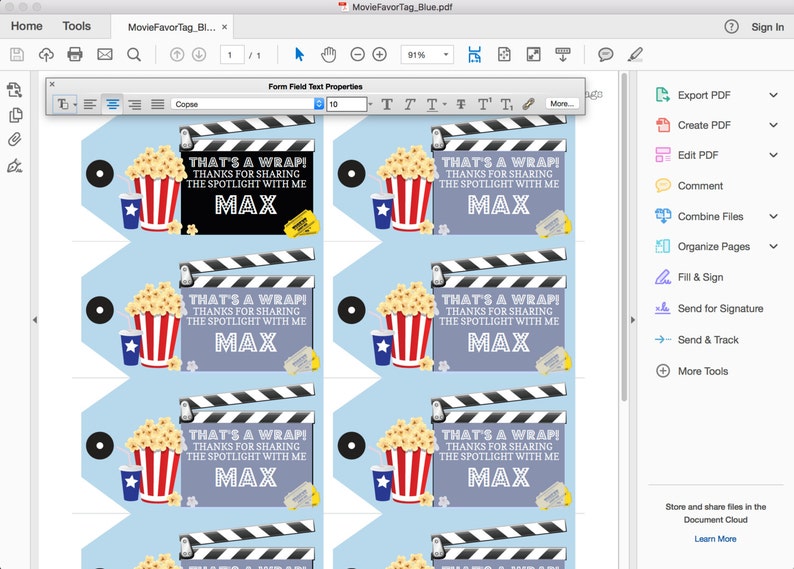Expand the left navigation pane arrow

point(34,320)
